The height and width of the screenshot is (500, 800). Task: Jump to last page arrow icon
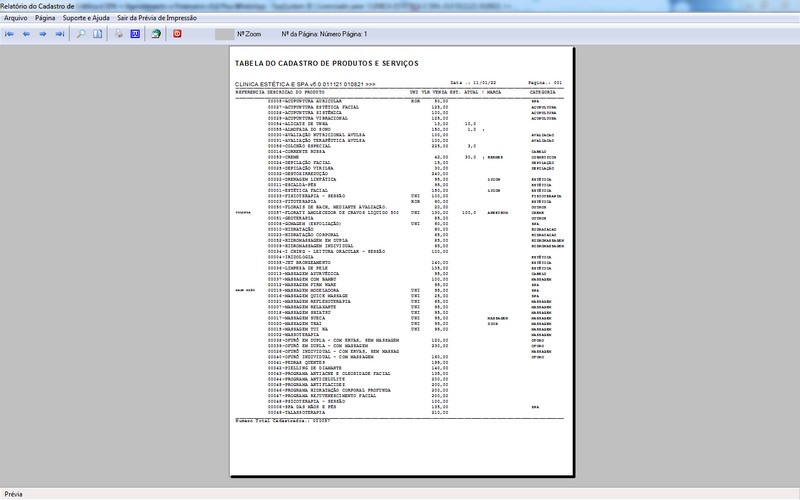(60, 34)
